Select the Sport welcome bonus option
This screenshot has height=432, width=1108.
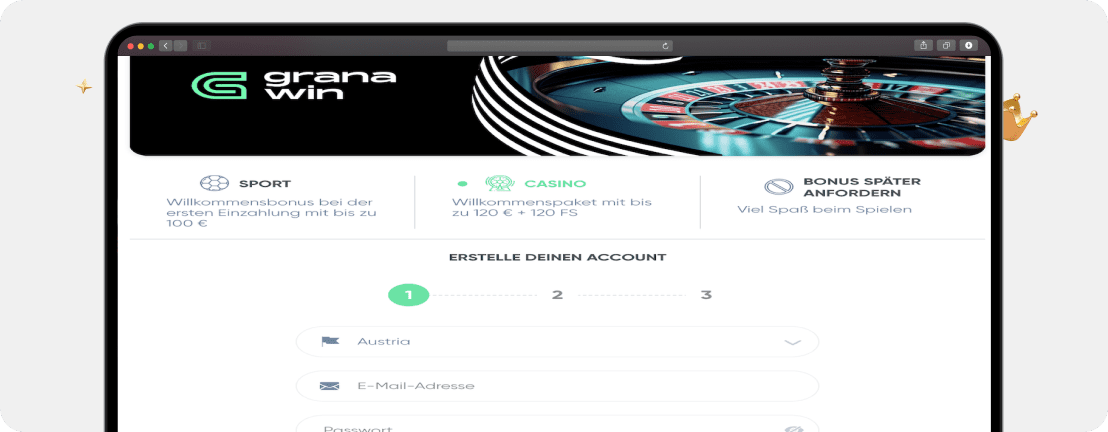pyautogui.click(x=272, y=203)
